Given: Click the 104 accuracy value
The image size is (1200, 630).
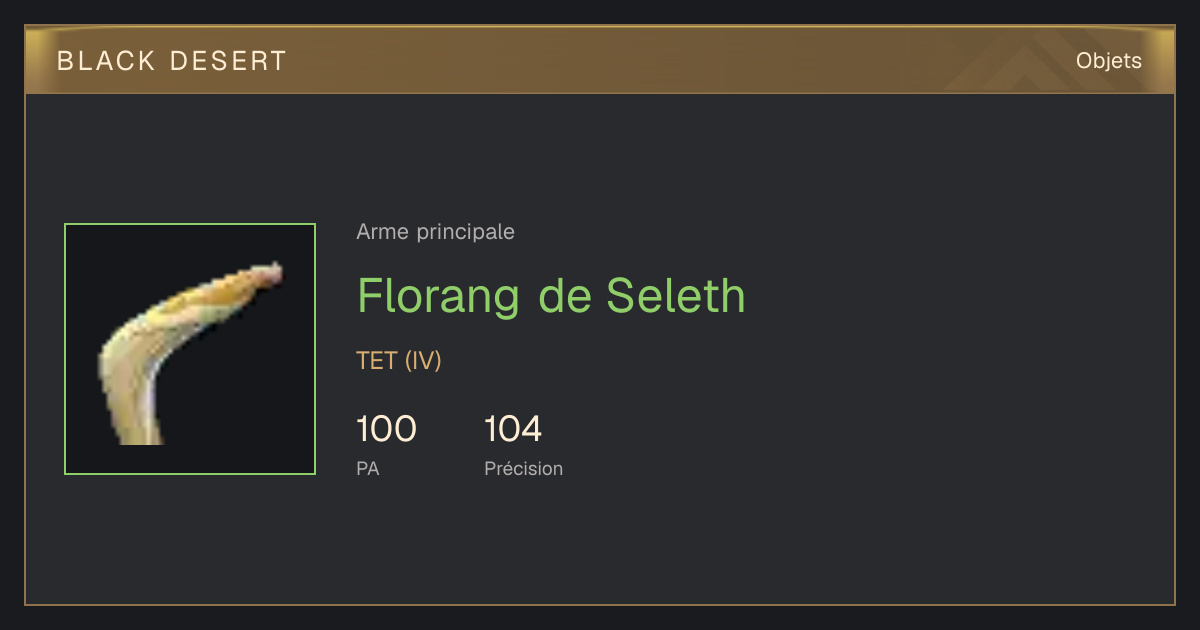Looking at the screenshot, I should 513,429.
